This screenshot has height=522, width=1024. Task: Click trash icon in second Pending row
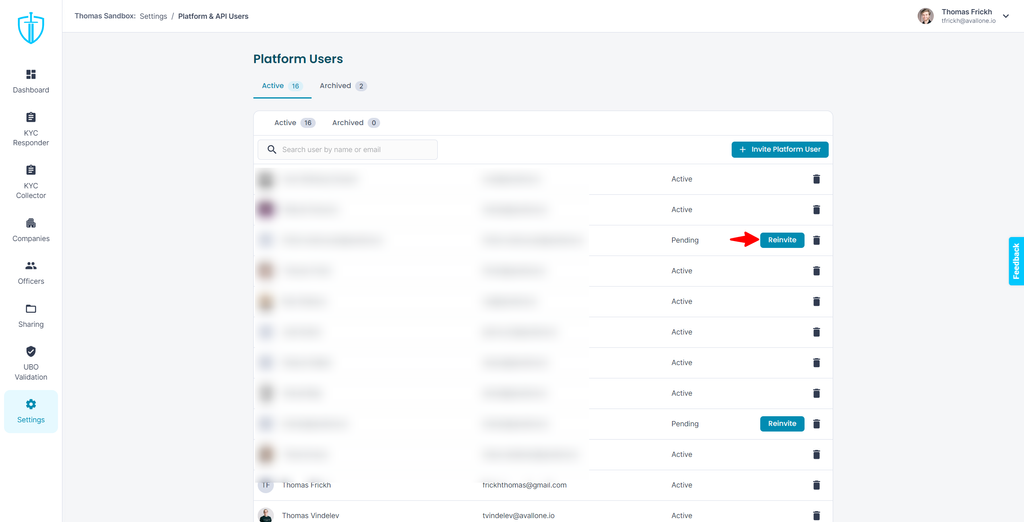tap(816, 423)
